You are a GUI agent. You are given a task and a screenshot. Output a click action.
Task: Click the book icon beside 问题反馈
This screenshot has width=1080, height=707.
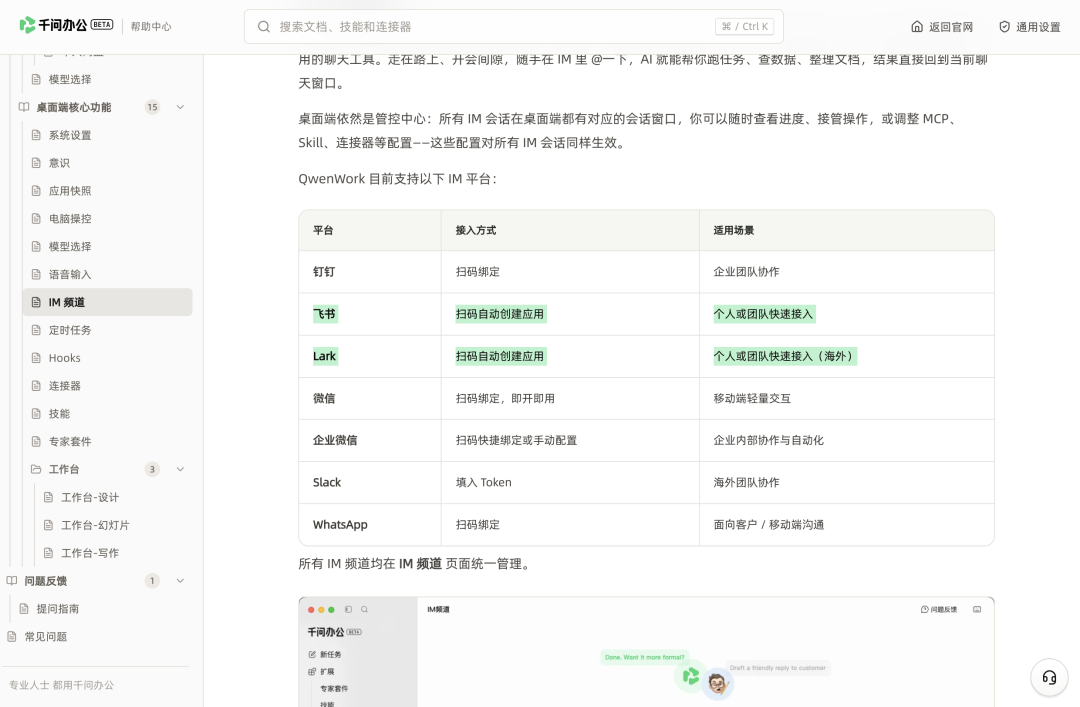pos(12,581)
